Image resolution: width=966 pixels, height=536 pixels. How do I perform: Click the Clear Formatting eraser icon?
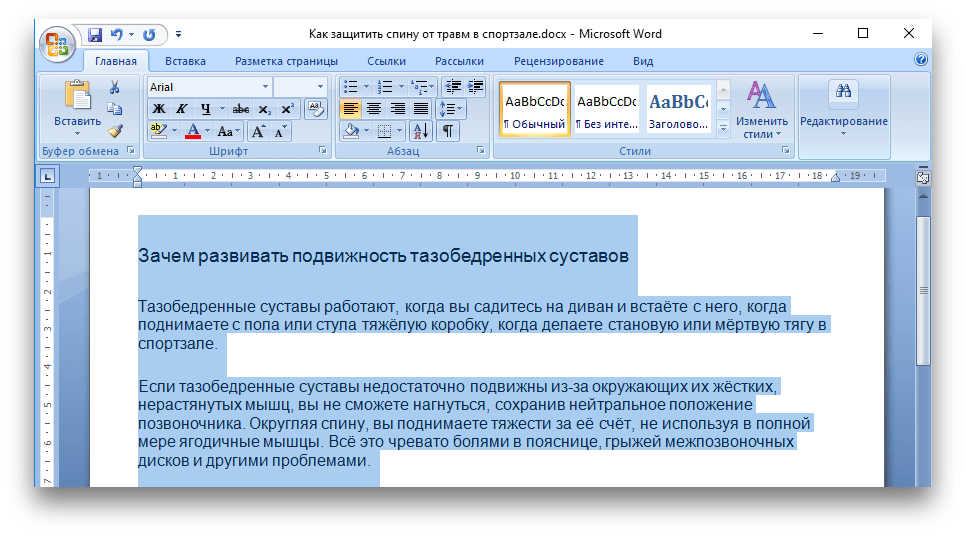tap(315, 109)
